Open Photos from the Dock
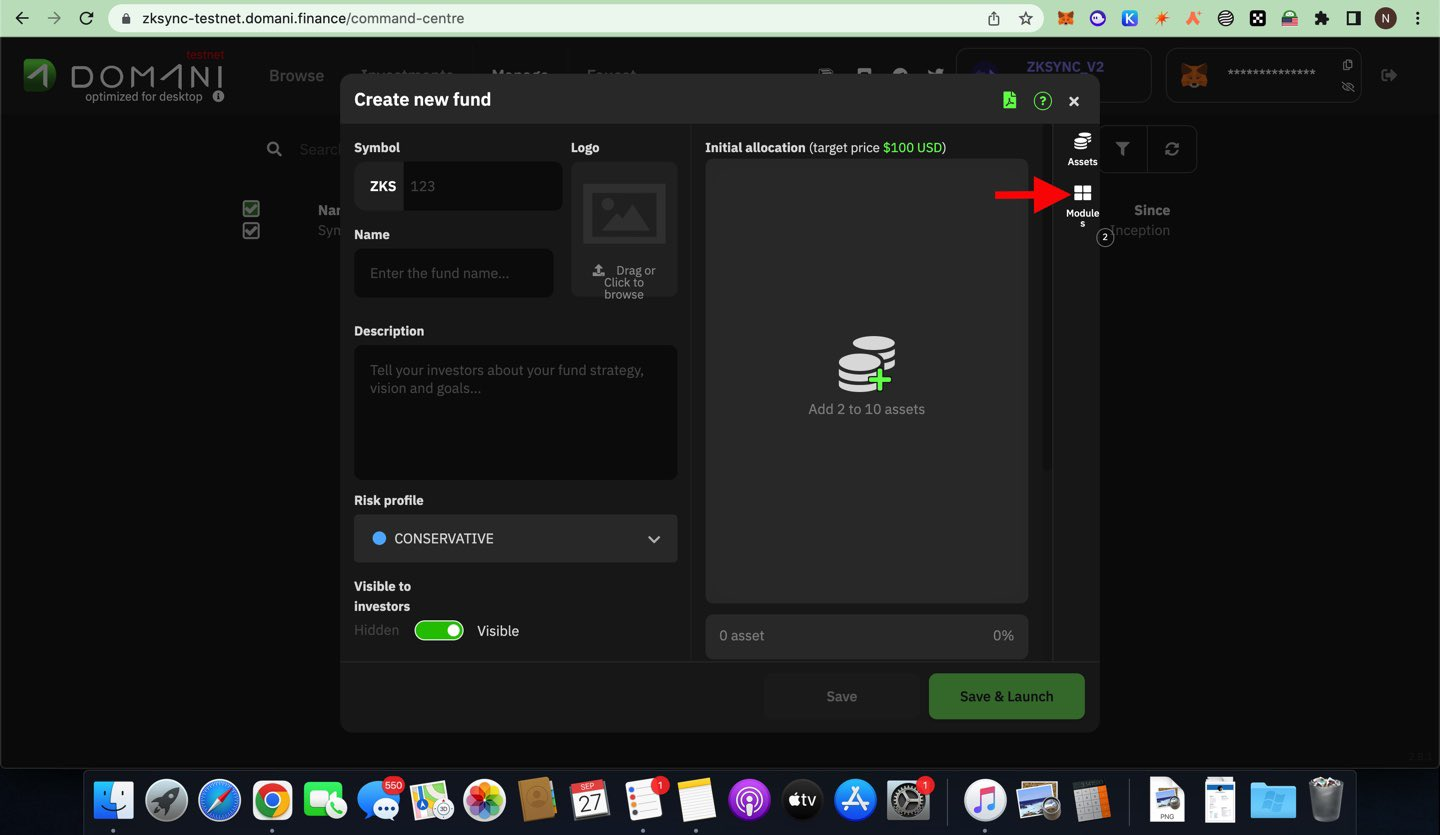The image size is (1440, 835). (485, 800)
